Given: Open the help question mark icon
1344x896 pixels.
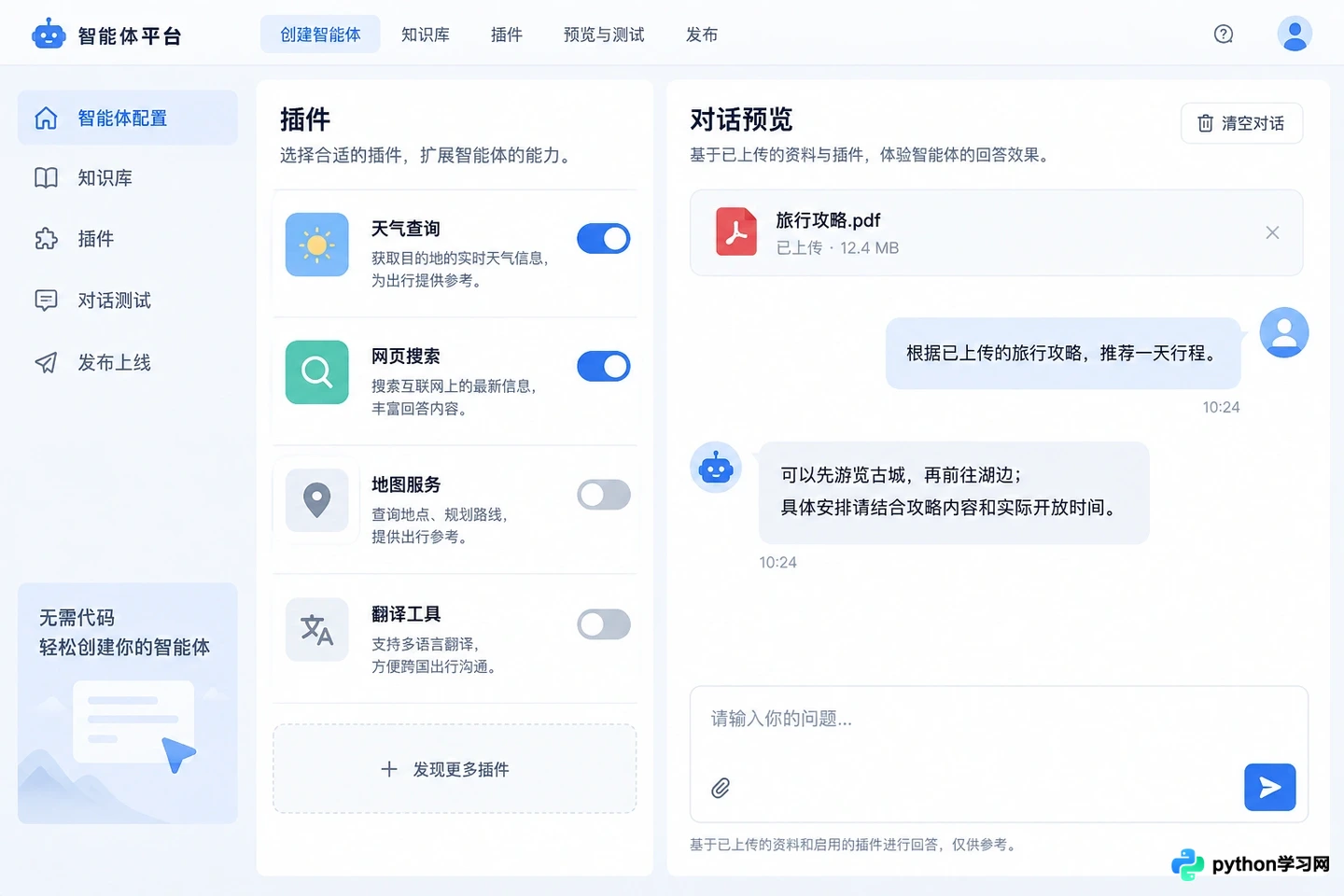Looking at the screenshot, I should [x=1223, y=35].
